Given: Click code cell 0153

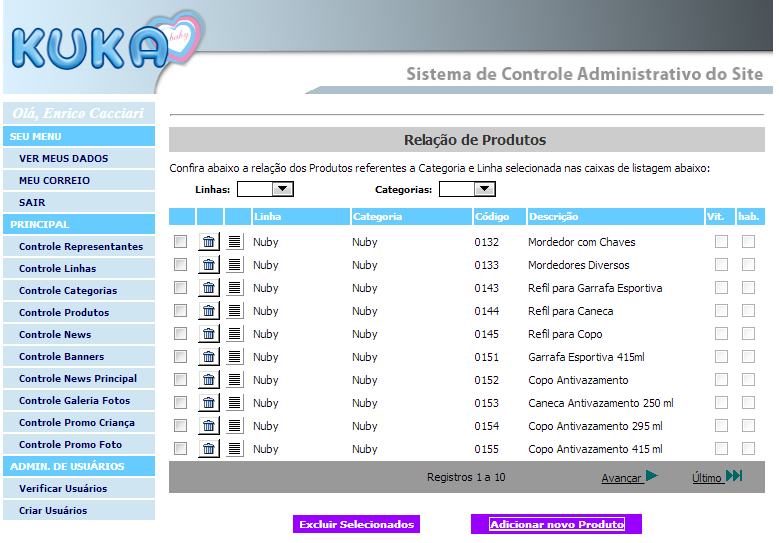Looking at the screenshot, I should pos(486,403).
